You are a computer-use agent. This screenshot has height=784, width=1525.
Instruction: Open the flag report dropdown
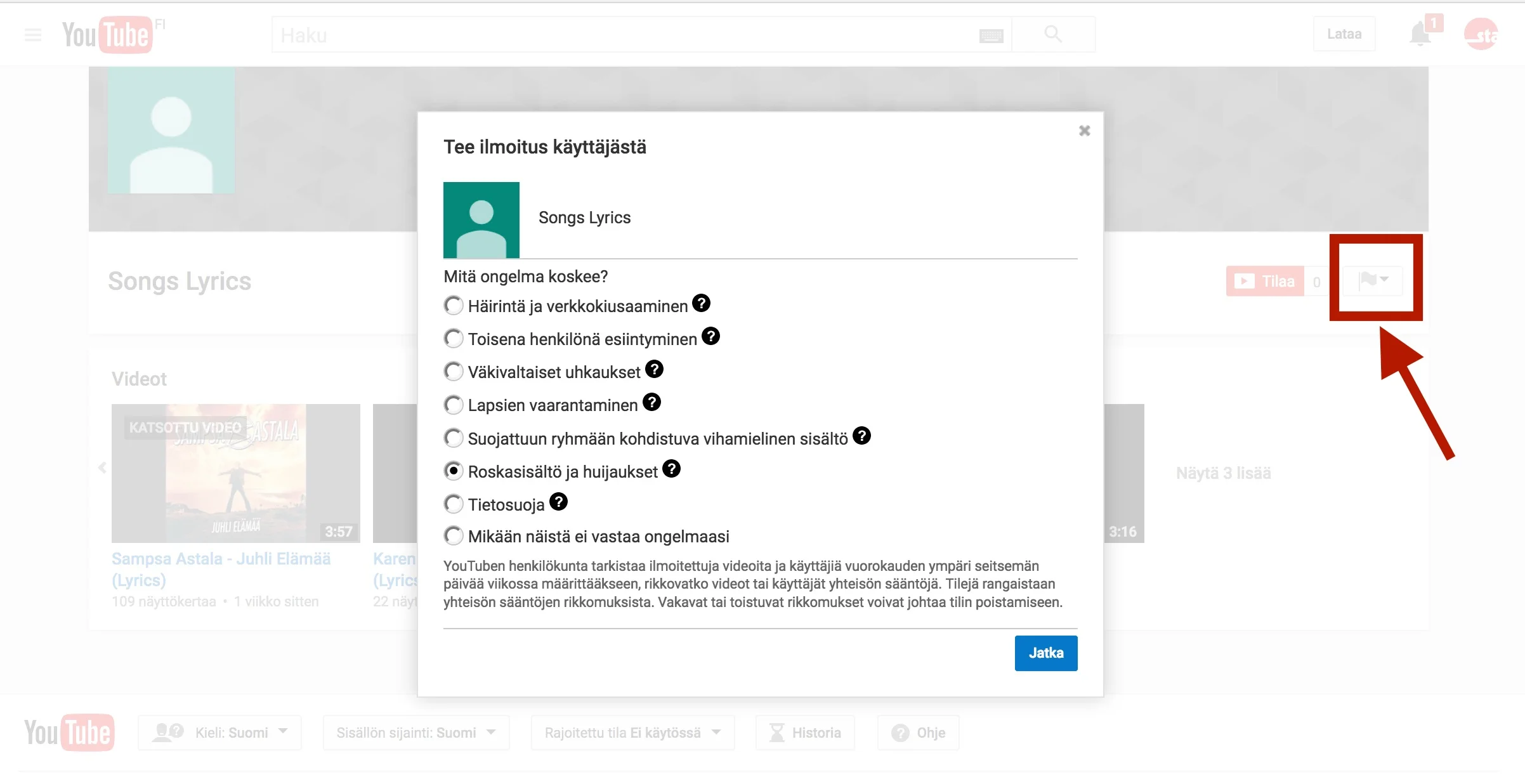pos(1373,280)
